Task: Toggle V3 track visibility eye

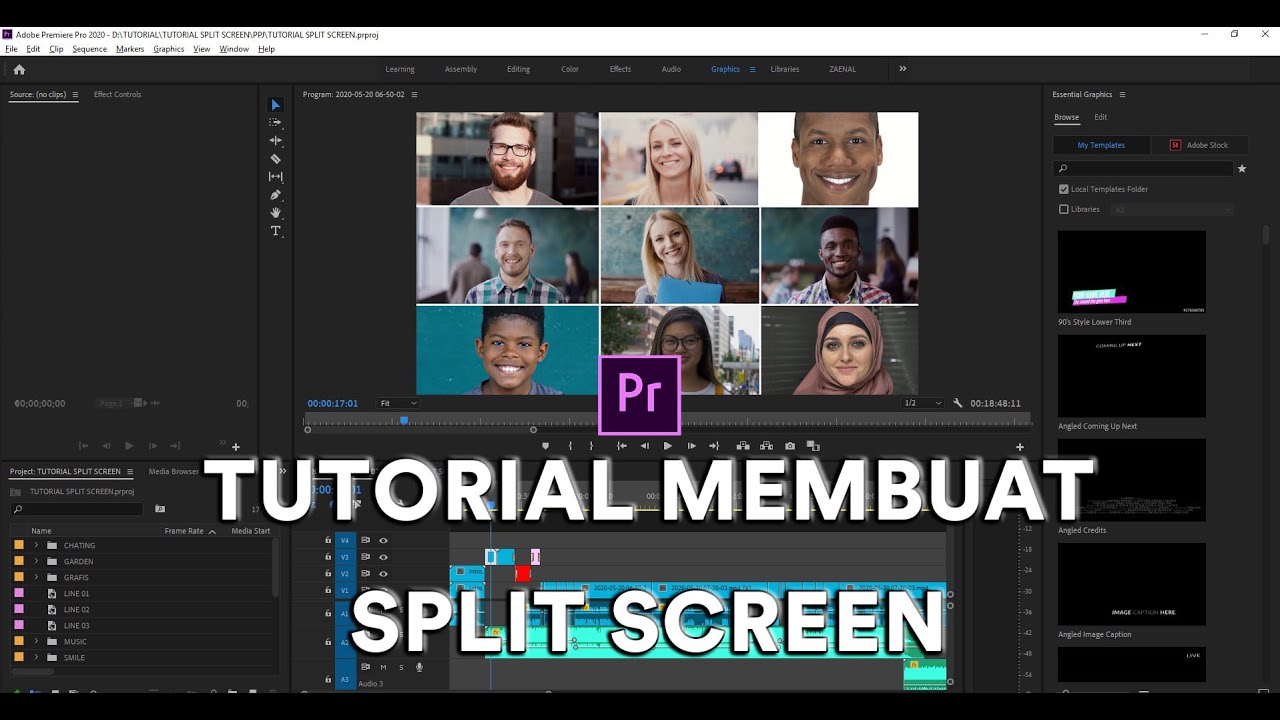Action: point(383,557)
